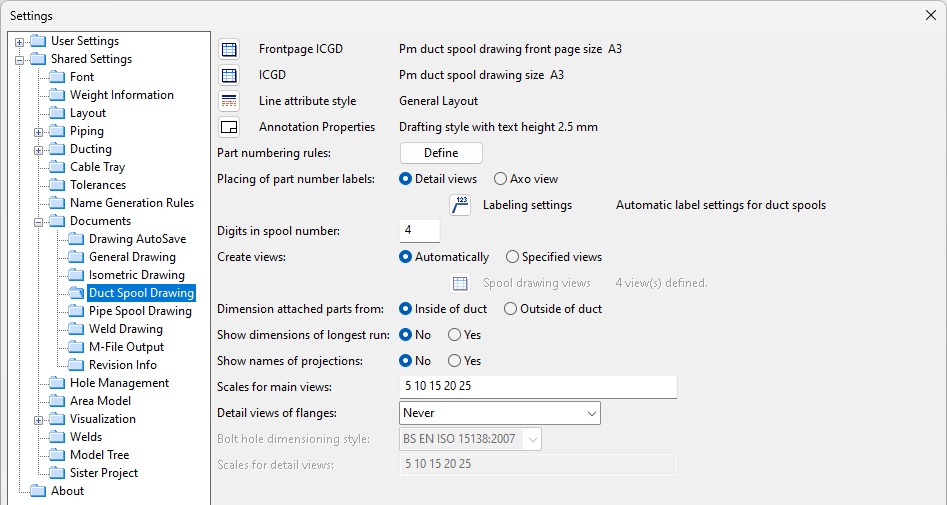947x505 pixels.
Task: Select Outside of duct option
Action: click(x=511, y=309)
